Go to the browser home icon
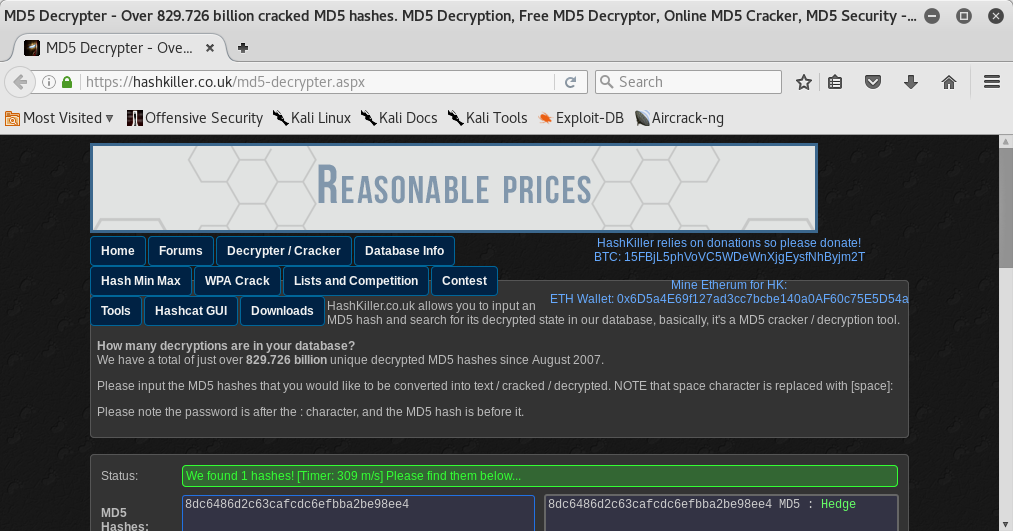 [949, 82]
